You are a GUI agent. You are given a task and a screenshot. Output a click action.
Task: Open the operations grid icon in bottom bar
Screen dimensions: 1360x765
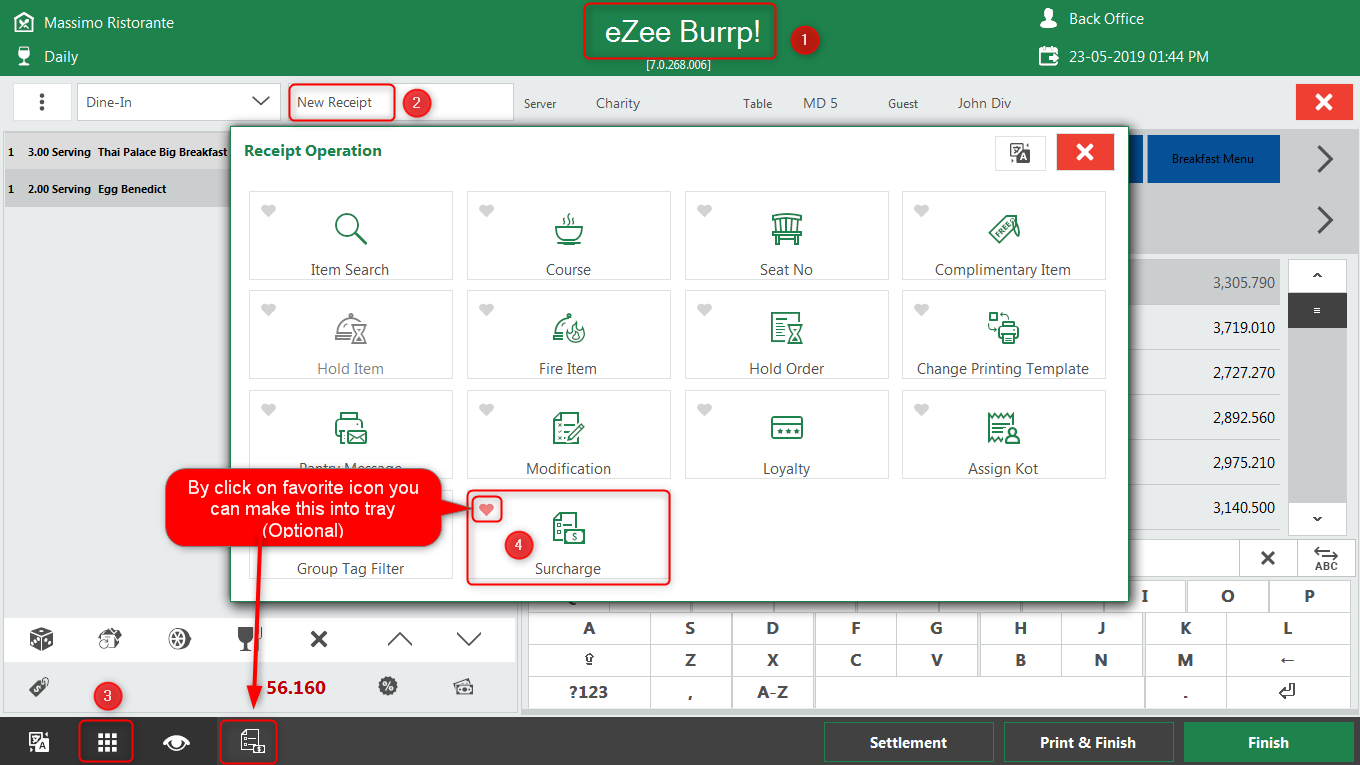click(106, 742)
